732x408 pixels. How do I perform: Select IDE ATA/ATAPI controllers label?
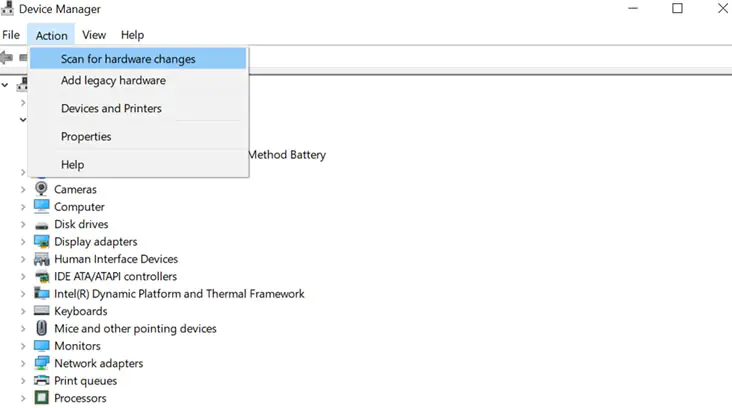coord(115,276)
